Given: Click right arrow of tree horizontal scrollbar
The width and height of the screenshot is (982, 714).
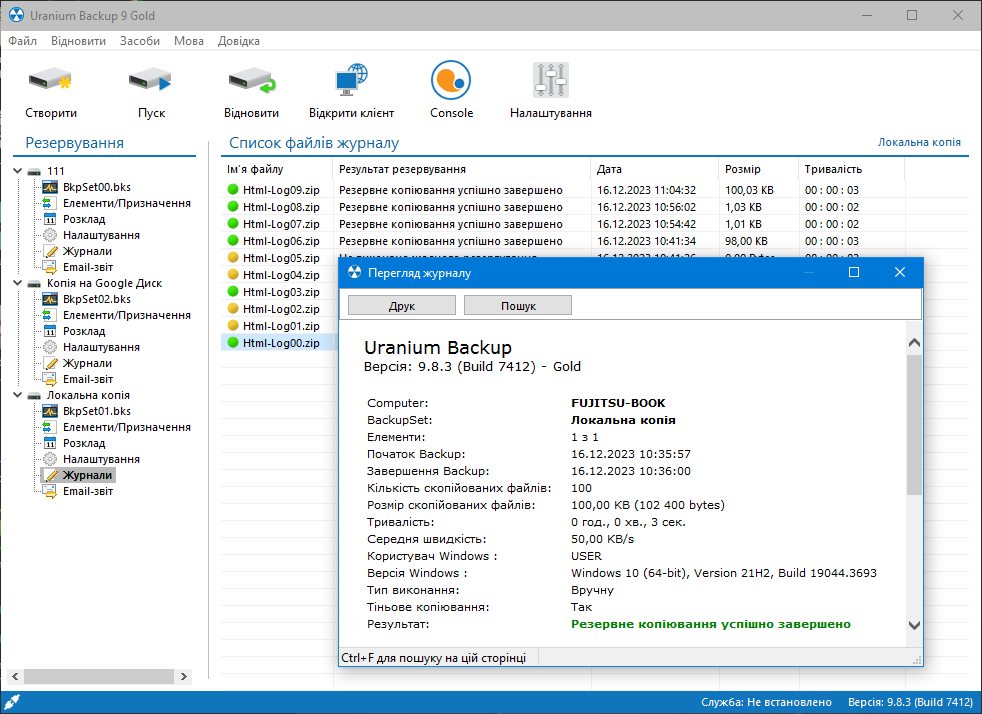Looking at the screenshot, I should 183,676.
